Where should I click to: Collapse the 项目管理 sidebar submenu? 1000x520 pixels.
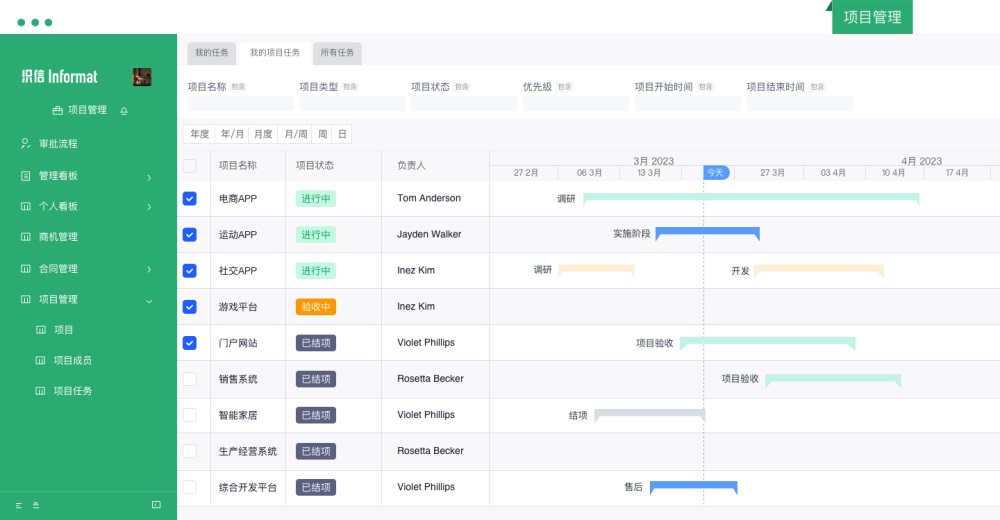pos(149,300)
